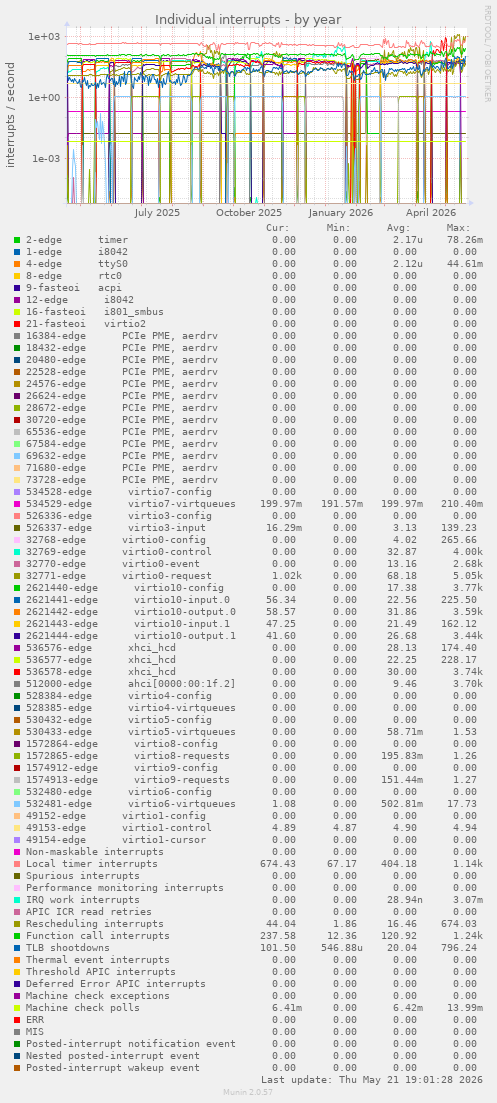
Task: Click the red swatch for 21-fasteoi virtio2
Action: tap(17, 324)
